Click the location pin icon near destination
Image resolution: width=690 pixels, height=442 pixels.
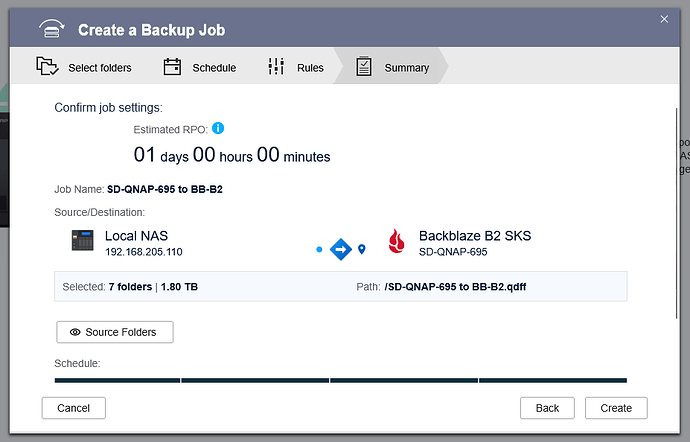click(362, 248)
